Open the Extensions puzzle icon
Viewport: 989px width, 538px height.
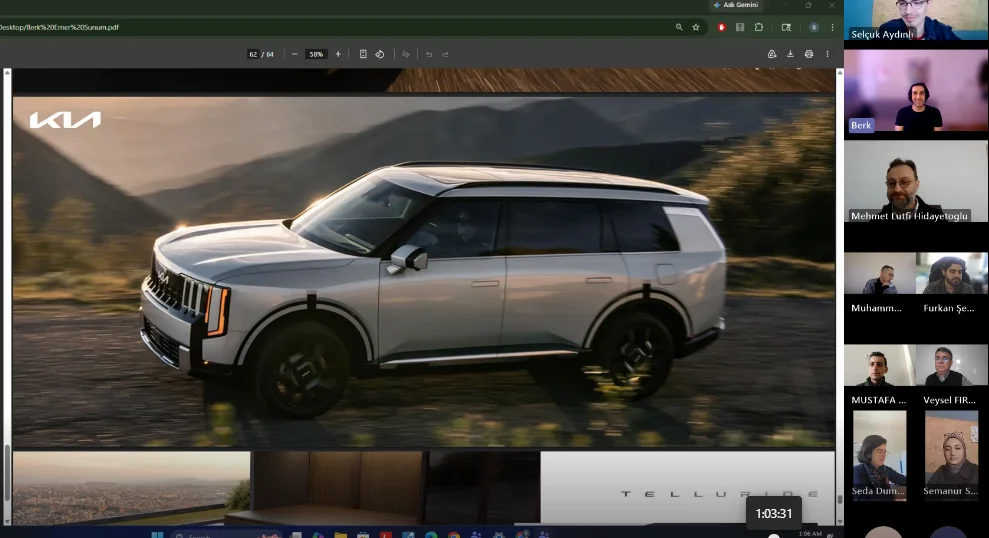point(759,27)
